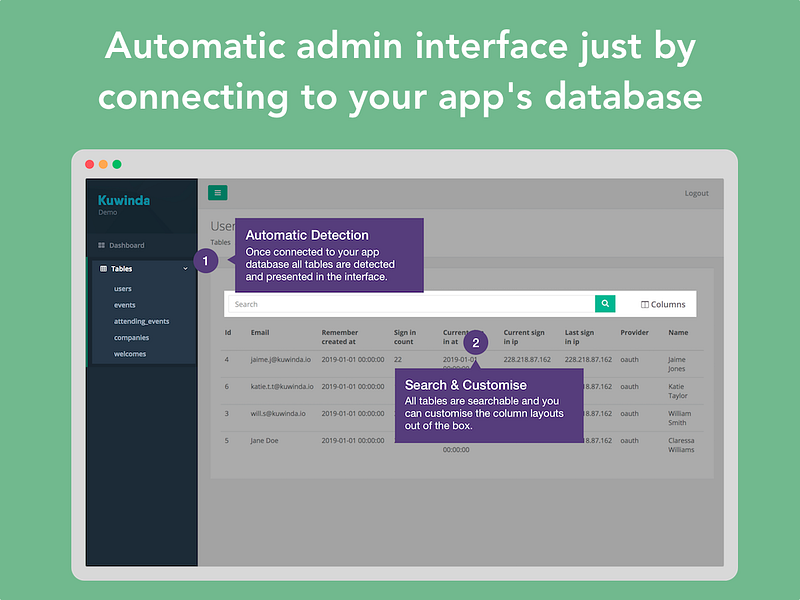Click the Dashboard grid icon
This screenshot has width=800, height=600.
(x=101, y=245)
